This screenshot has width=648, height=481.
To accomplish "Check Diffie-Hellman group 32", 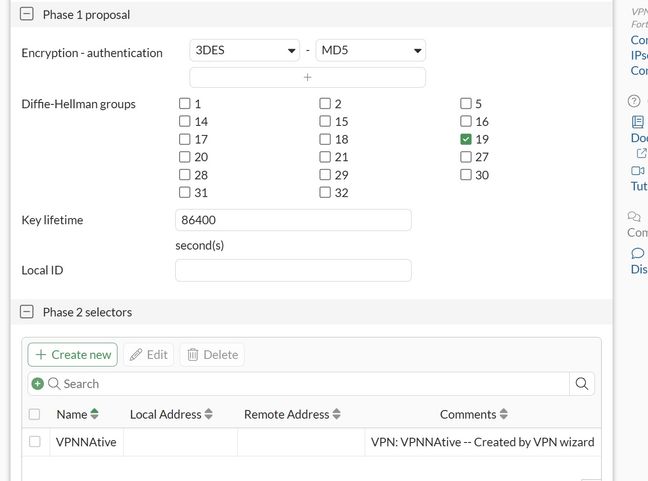I will click(325, 193).
